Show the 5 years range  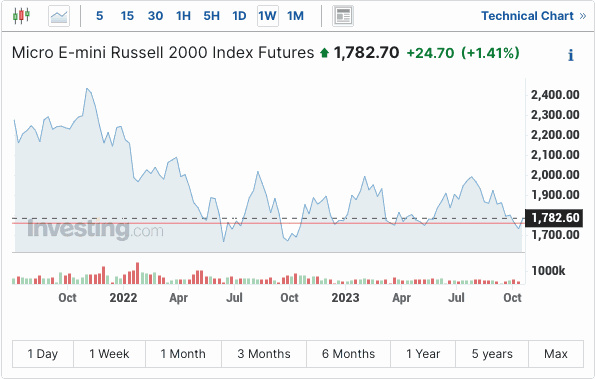492,354
